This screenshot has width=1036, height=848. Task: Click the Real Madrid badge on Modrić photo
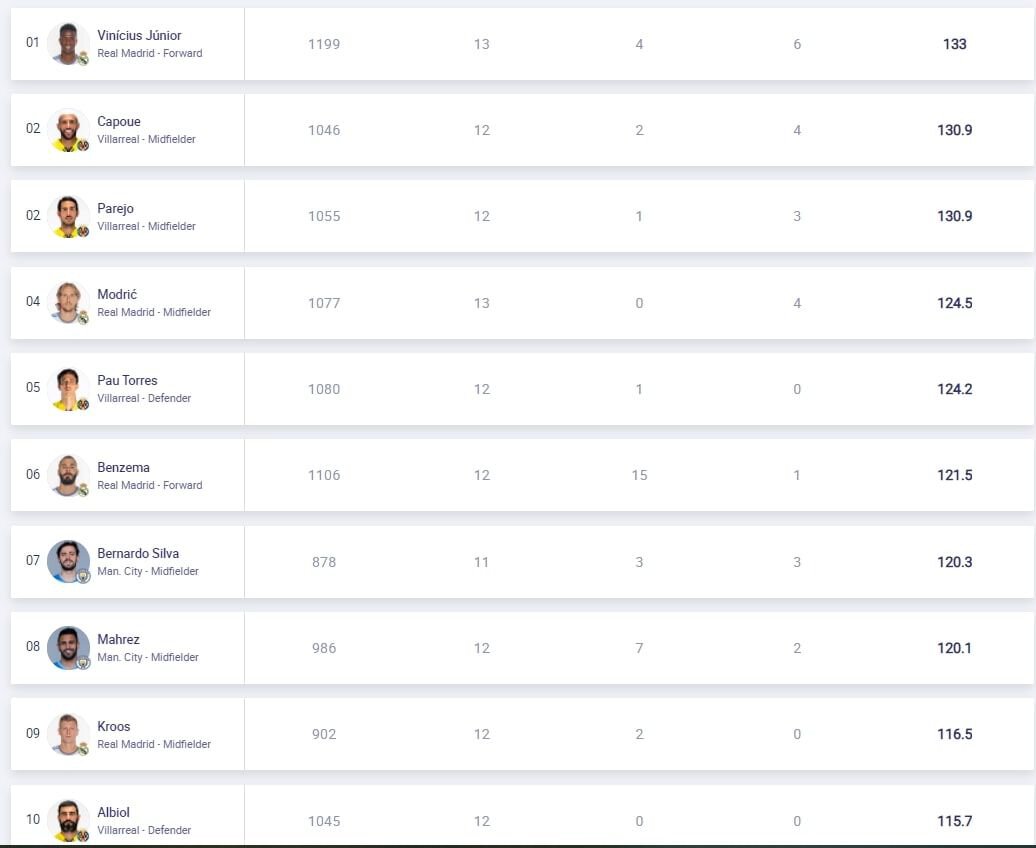pos(83,318)
